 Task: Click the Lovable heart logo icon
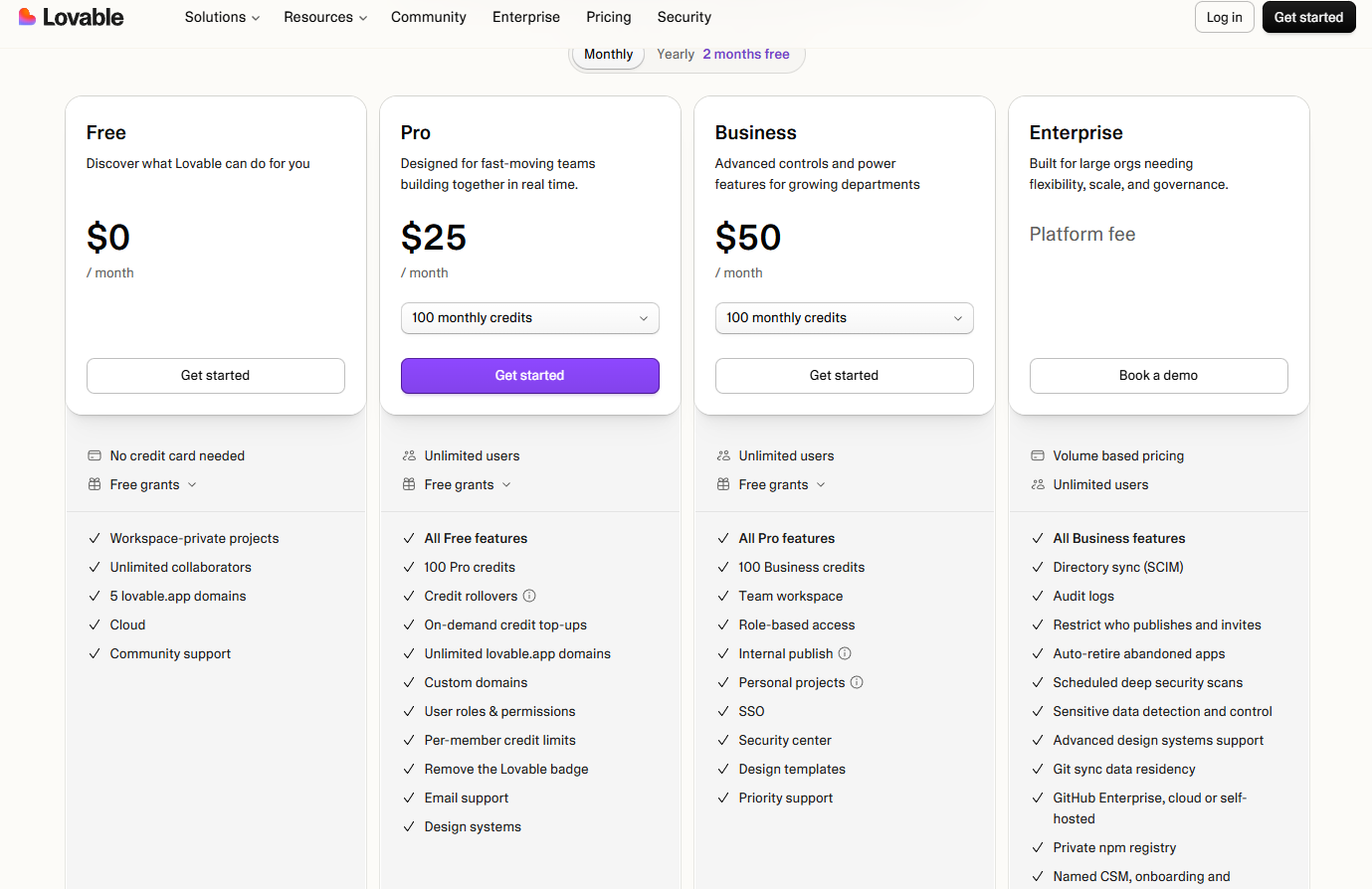(27, 17)
